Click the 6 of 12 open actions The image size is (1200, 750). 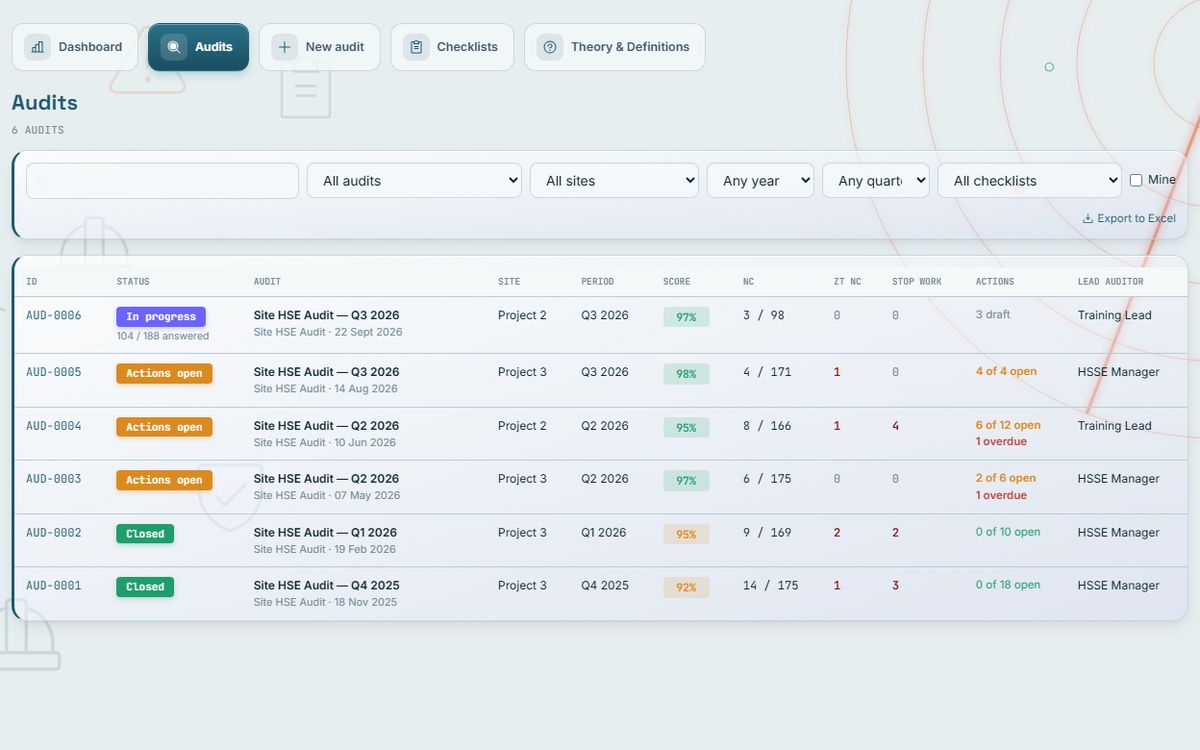coord(1008,425)
